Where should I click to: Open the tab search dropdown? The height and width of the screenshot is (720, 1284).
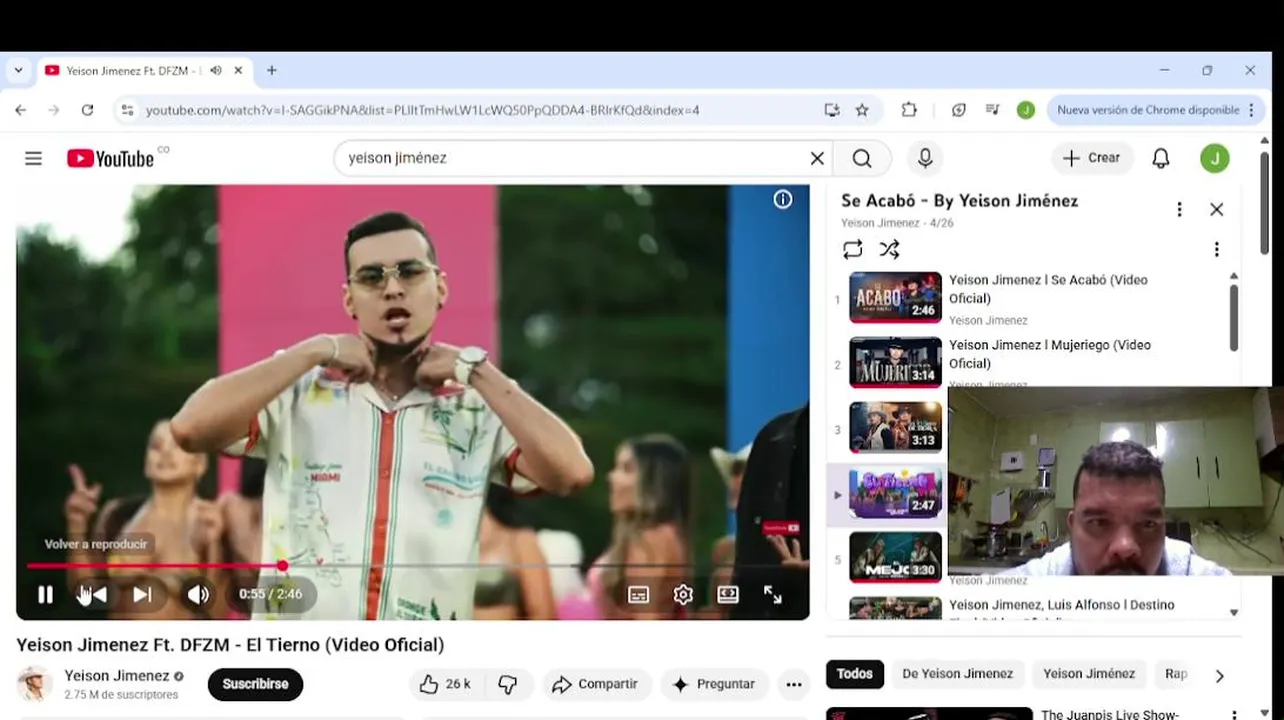[x=18, y=71]
